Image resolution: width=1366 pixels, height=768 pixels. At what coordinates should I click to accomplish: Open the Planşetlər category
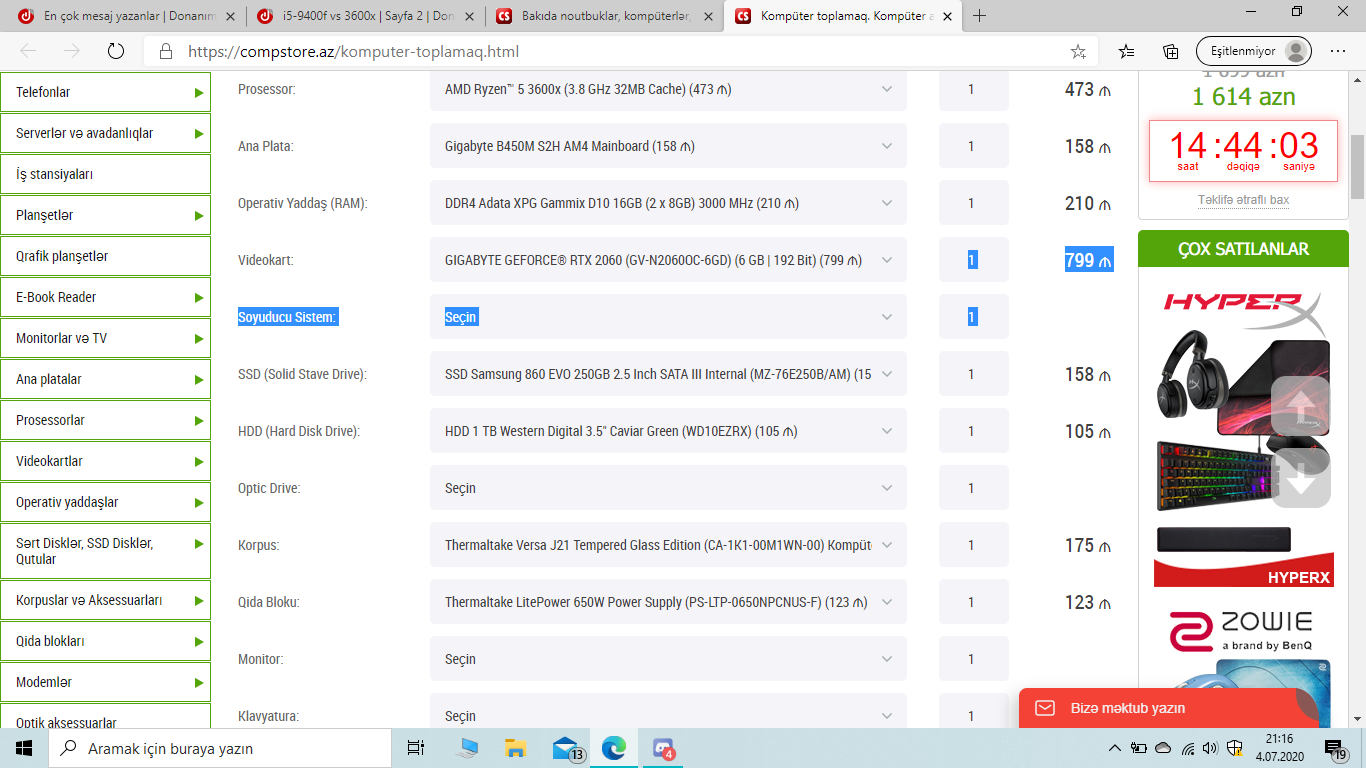tap(105, 215)
